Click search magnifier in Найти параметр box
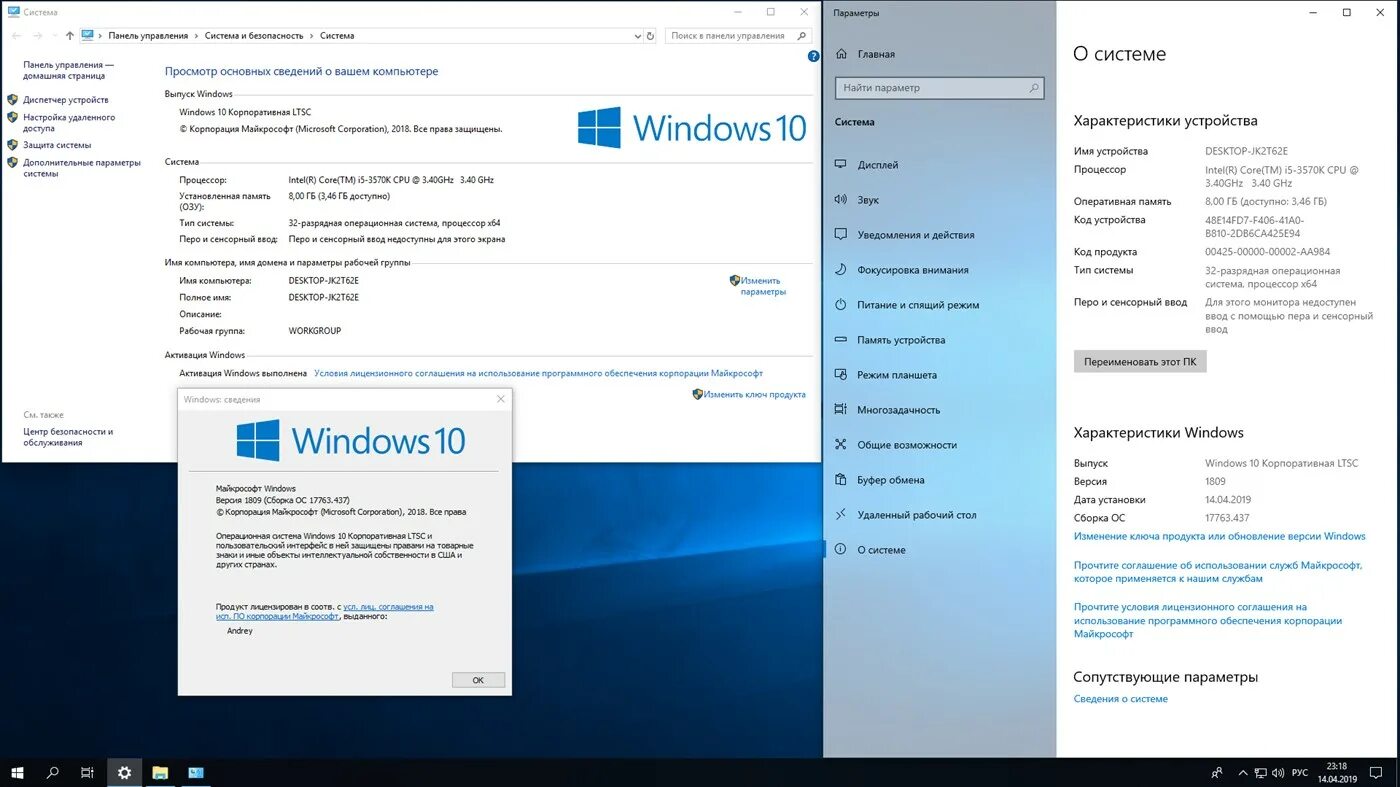The image size is (1400, 787). click(1034, 88)
